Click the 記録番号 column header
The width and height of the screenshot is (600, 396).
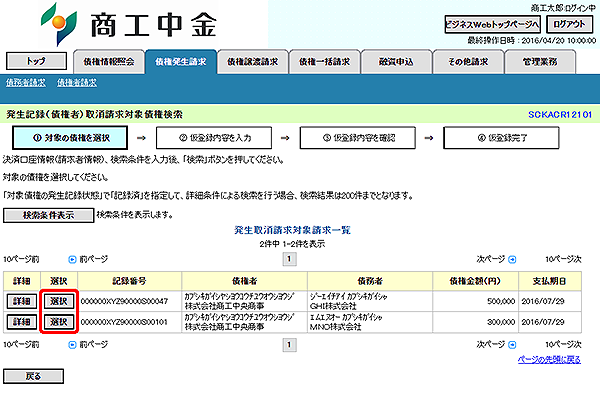(130, 281)
